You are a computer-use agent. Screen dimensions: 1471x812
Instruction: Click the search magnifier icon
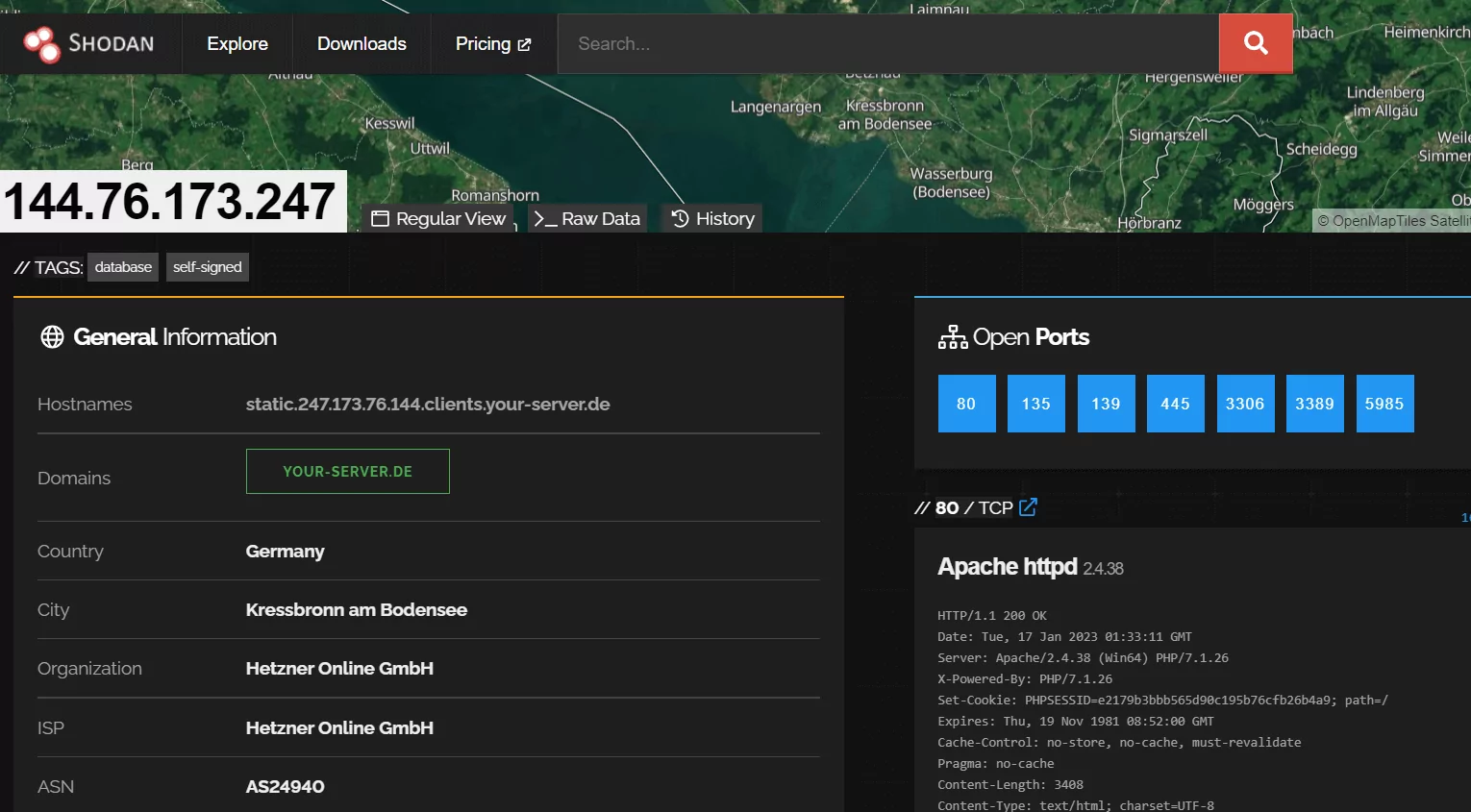click(x=1255, y=42)
